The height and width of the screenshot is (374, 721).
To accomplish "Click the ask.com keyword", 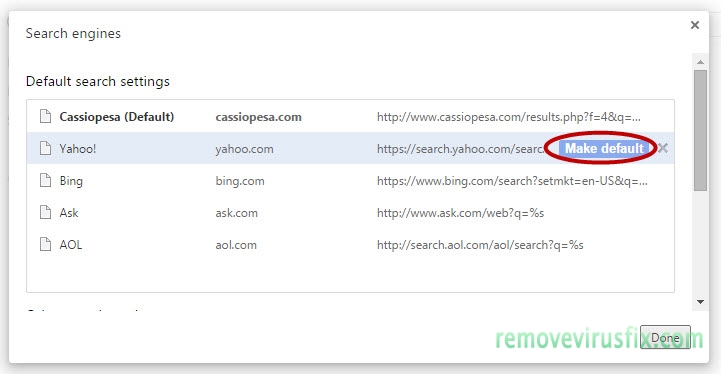I will (237, 213).
